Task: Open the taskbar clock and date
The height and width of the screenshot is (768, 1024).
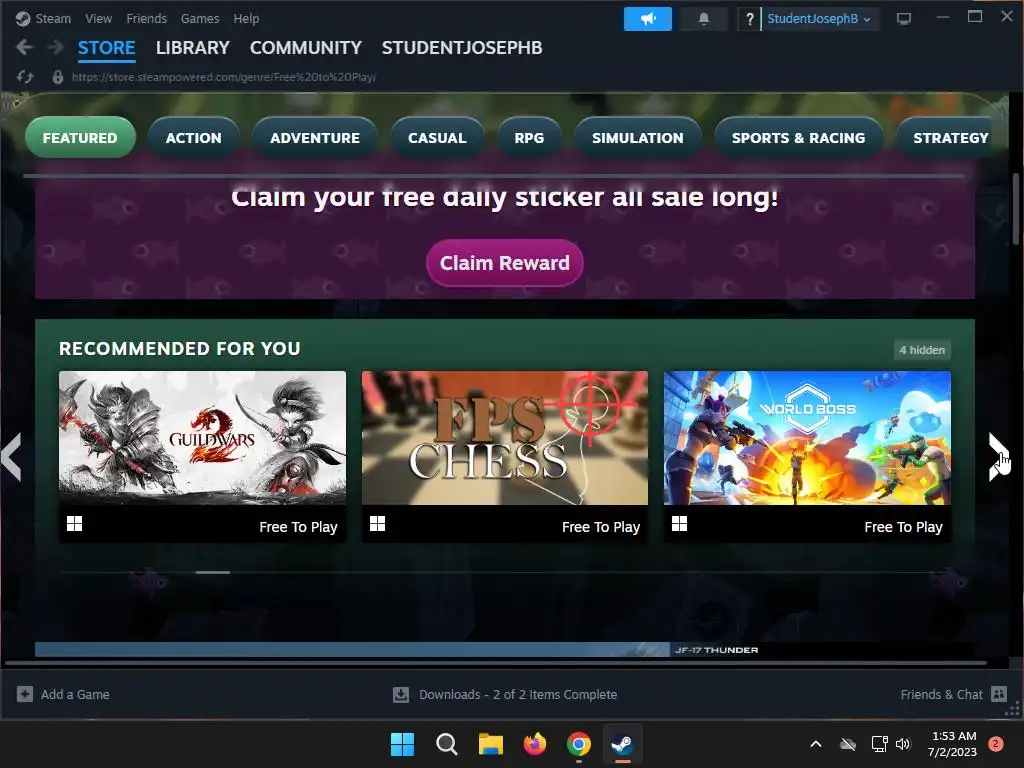Action: (953, 744)
